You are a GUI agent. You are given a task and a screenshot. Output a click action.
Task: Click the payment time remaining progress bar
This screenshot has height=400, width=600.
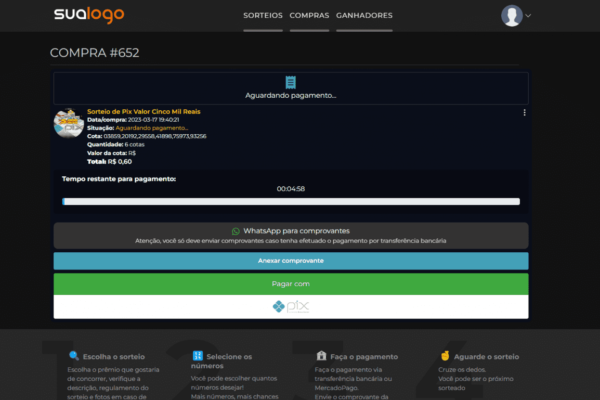tap(290, 201)
